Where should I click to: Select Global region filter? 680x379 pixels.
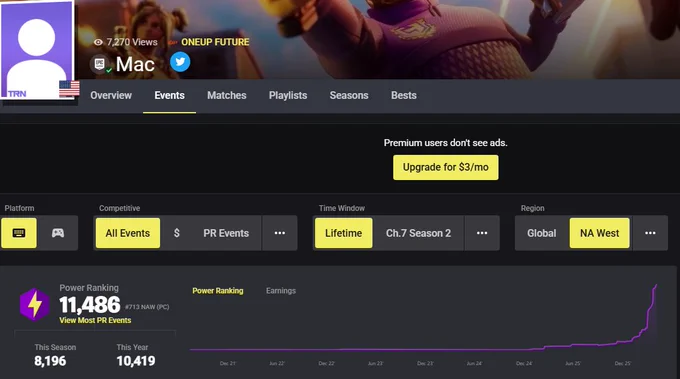(x=542, y=233)
